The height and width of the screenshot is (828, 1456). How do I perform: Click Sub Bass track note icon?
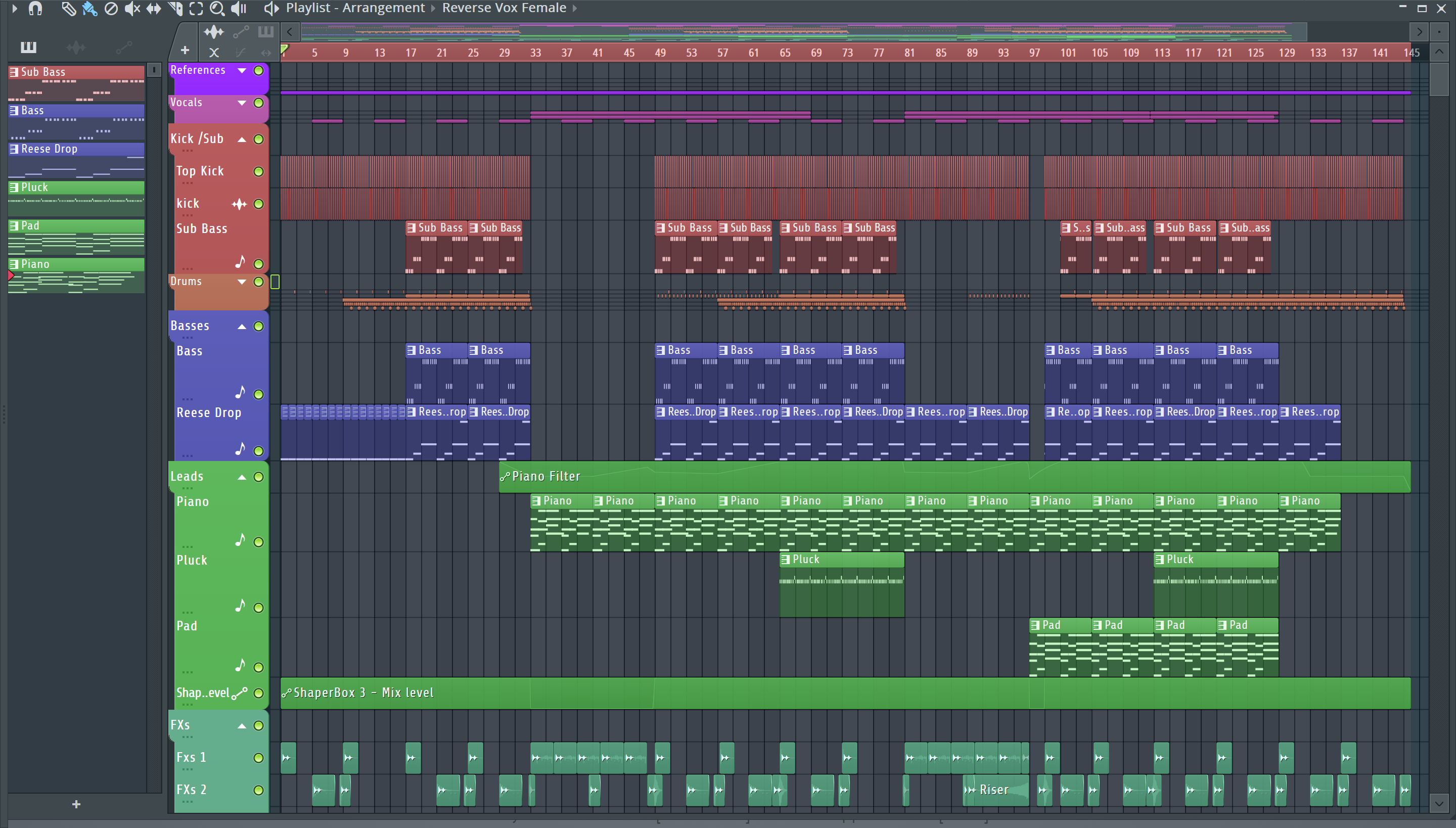click(x=240, y=262)
